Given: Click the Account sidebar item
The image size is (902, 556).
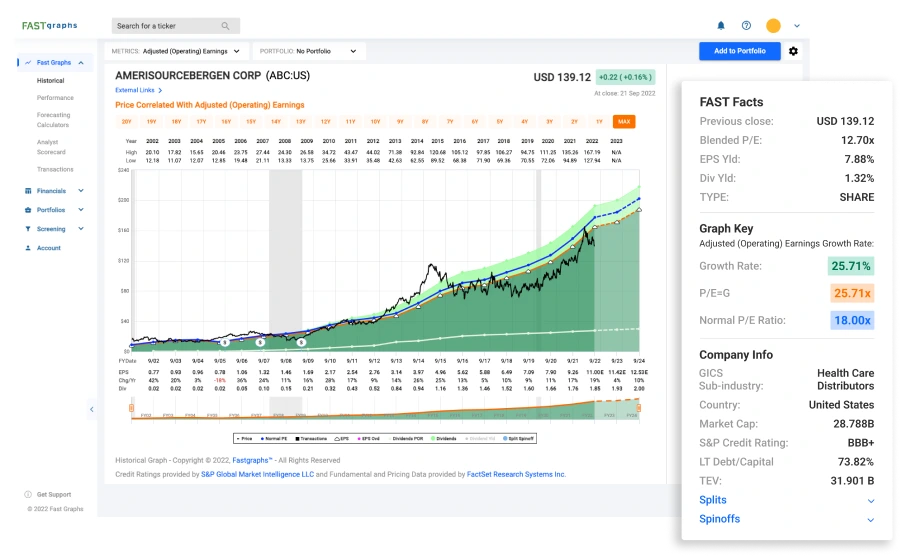Looking at the screenshot, I should click(48, 248).
